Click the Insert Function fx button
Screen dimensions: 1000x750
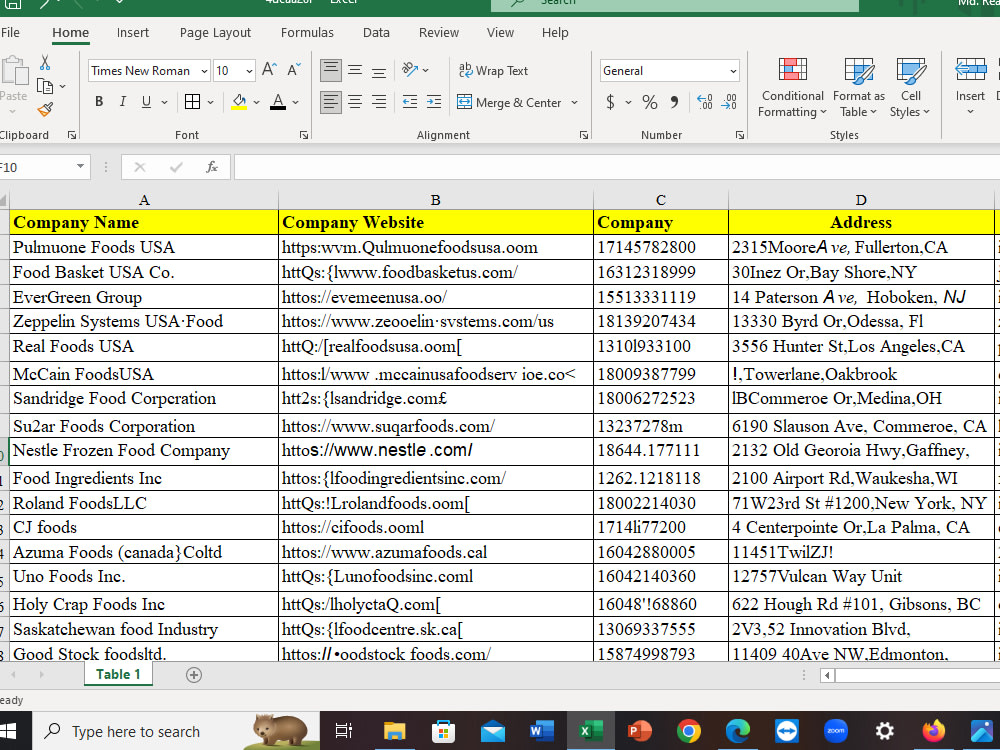212,167
